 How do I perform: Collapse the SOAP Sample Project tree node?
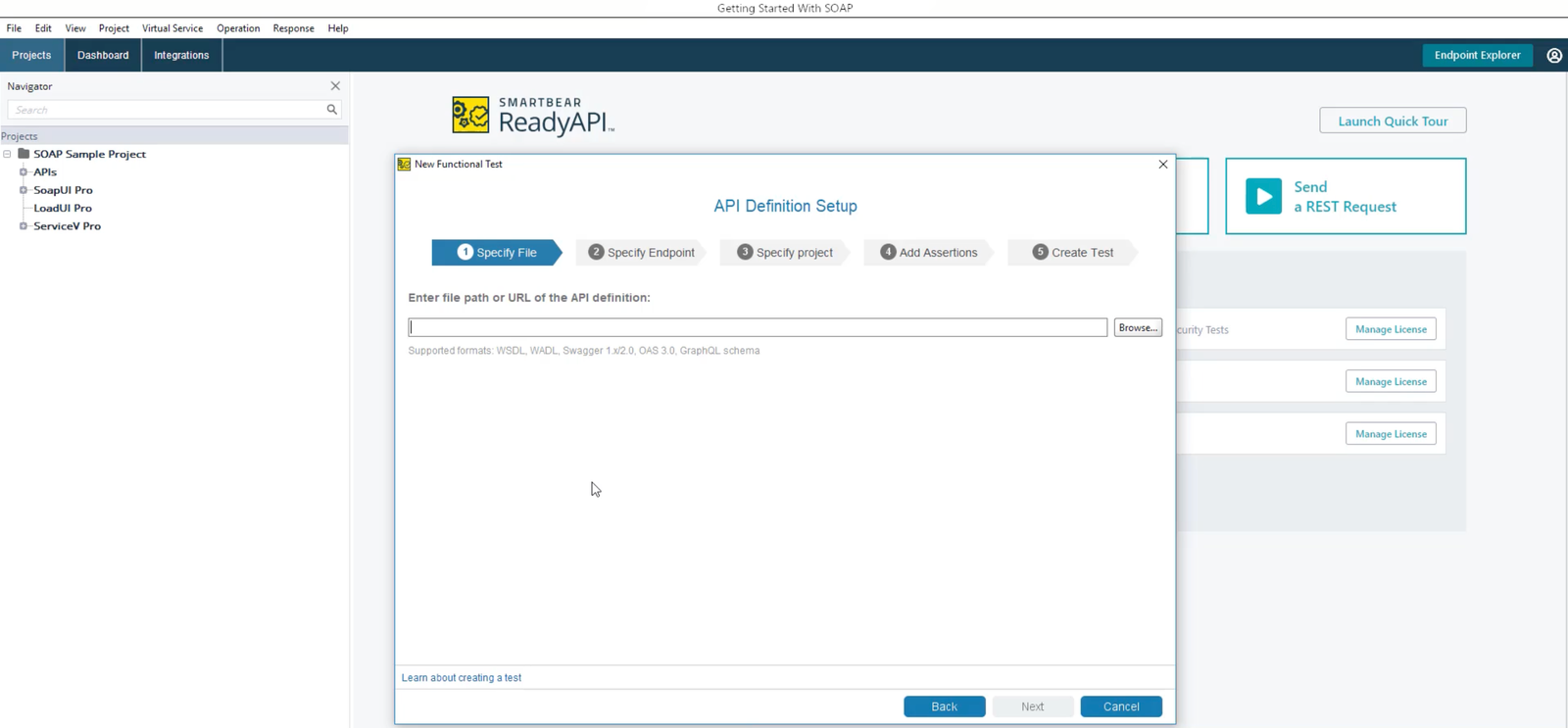(8, 154)
